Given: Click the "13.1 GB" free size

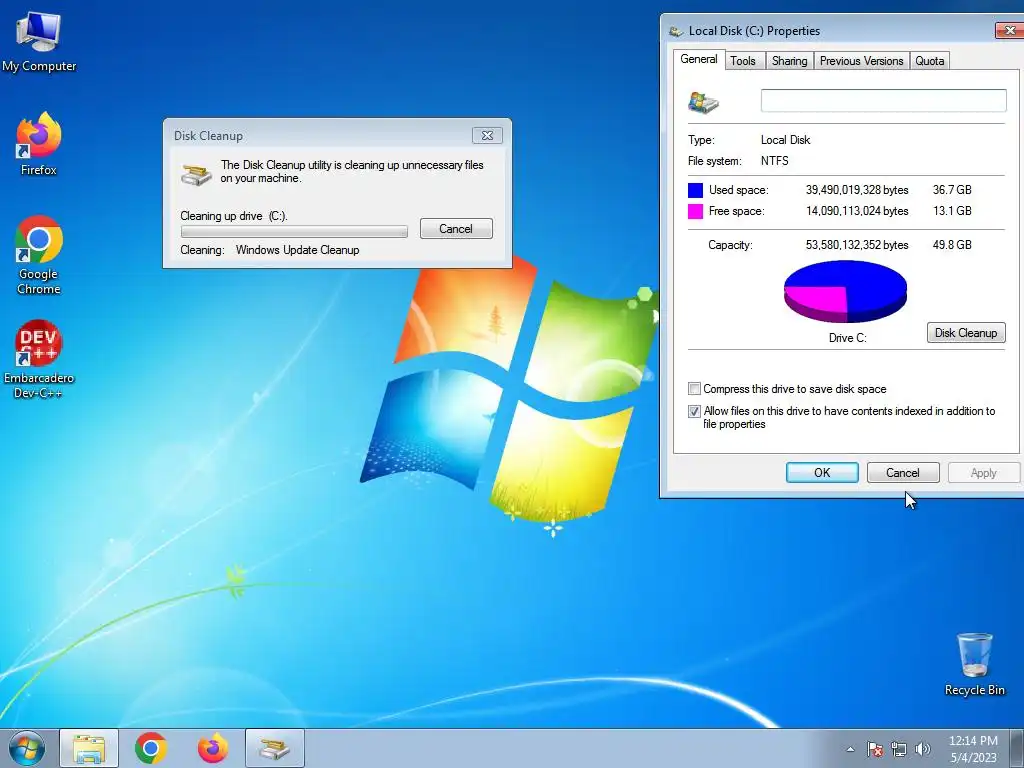Looking at the screenshot, I should pos(952,211).
